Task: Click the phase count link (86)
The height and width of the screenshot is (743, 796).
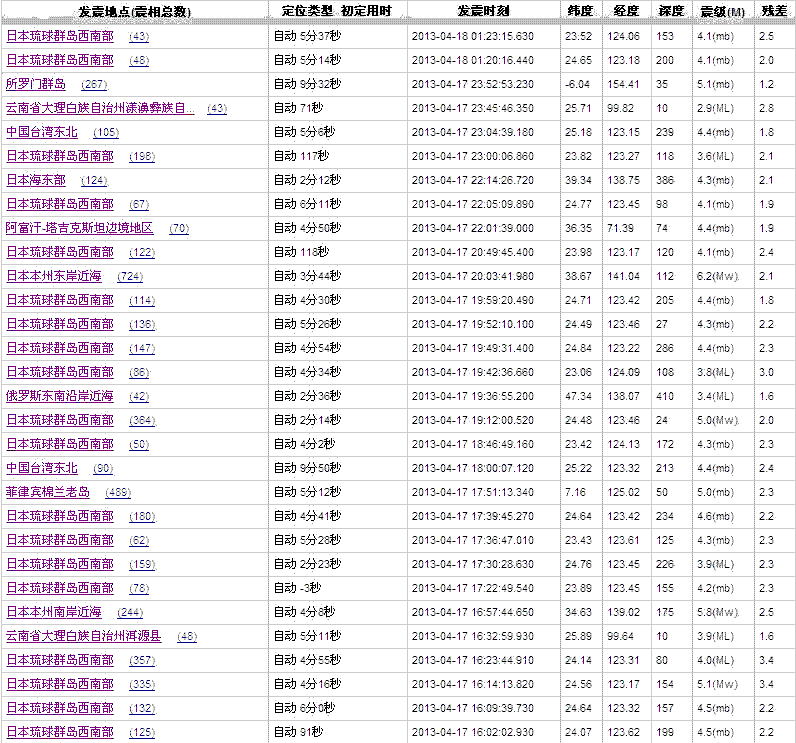Action: coord(139,373)
